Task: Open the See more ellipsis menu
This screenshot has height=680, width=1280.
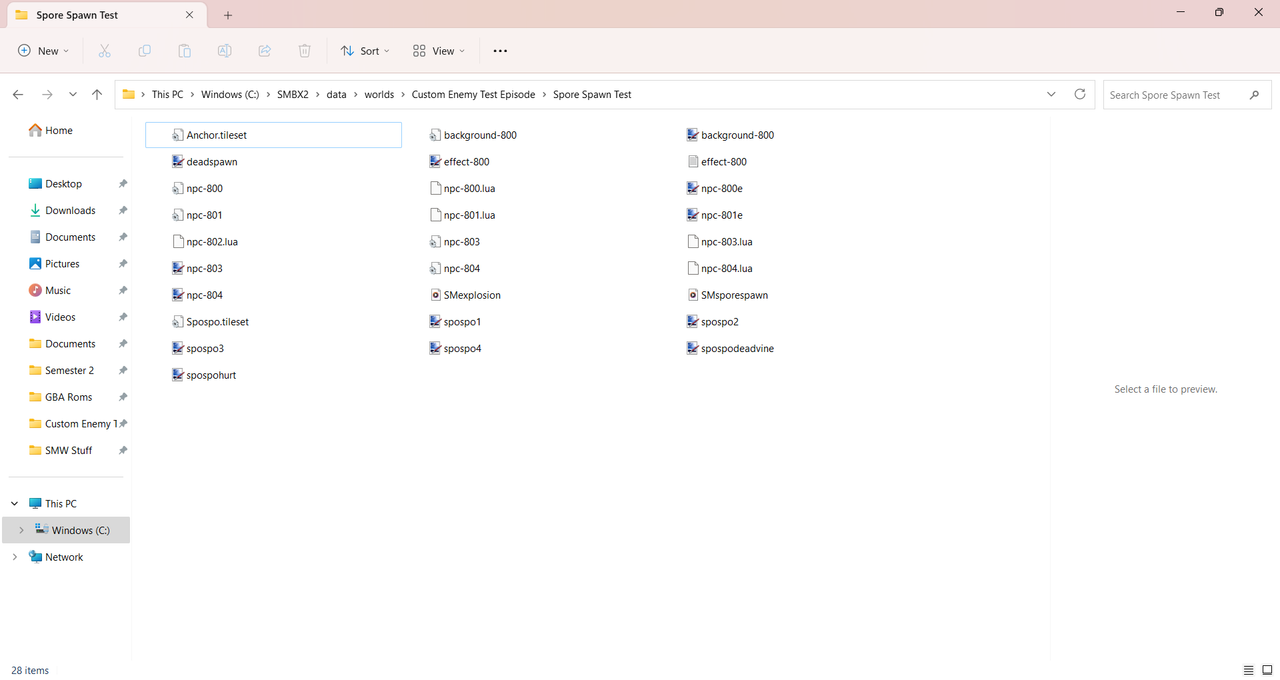Action: pos(500,51)
